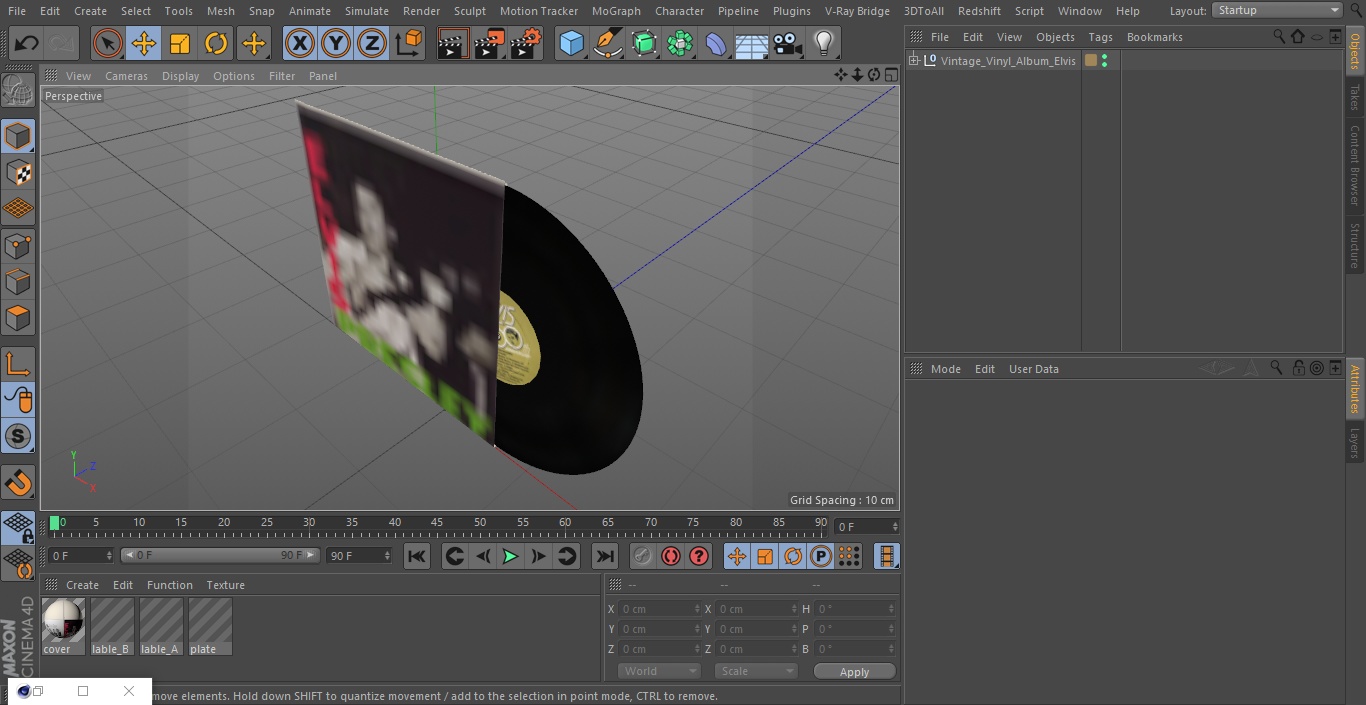The height and width of the screenshot is (705, 1366).
Task: Select the plate material thumbnail
Action: [x=210, y=627]
